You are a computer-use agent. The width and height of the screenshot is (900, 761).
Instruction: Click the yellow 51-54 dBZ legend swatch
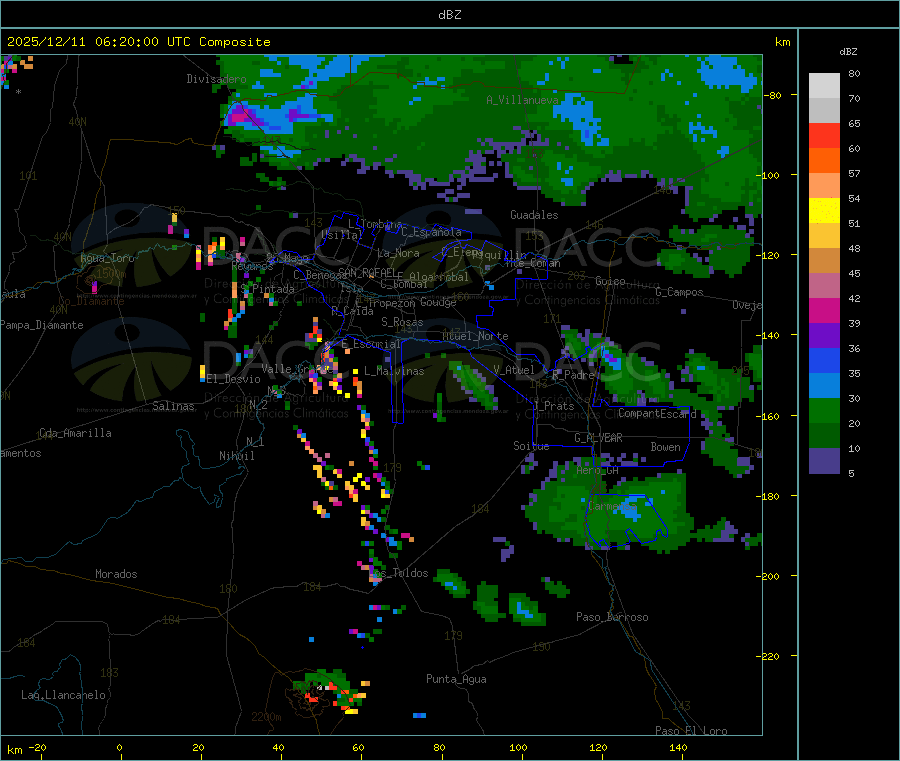pos(824,211)
